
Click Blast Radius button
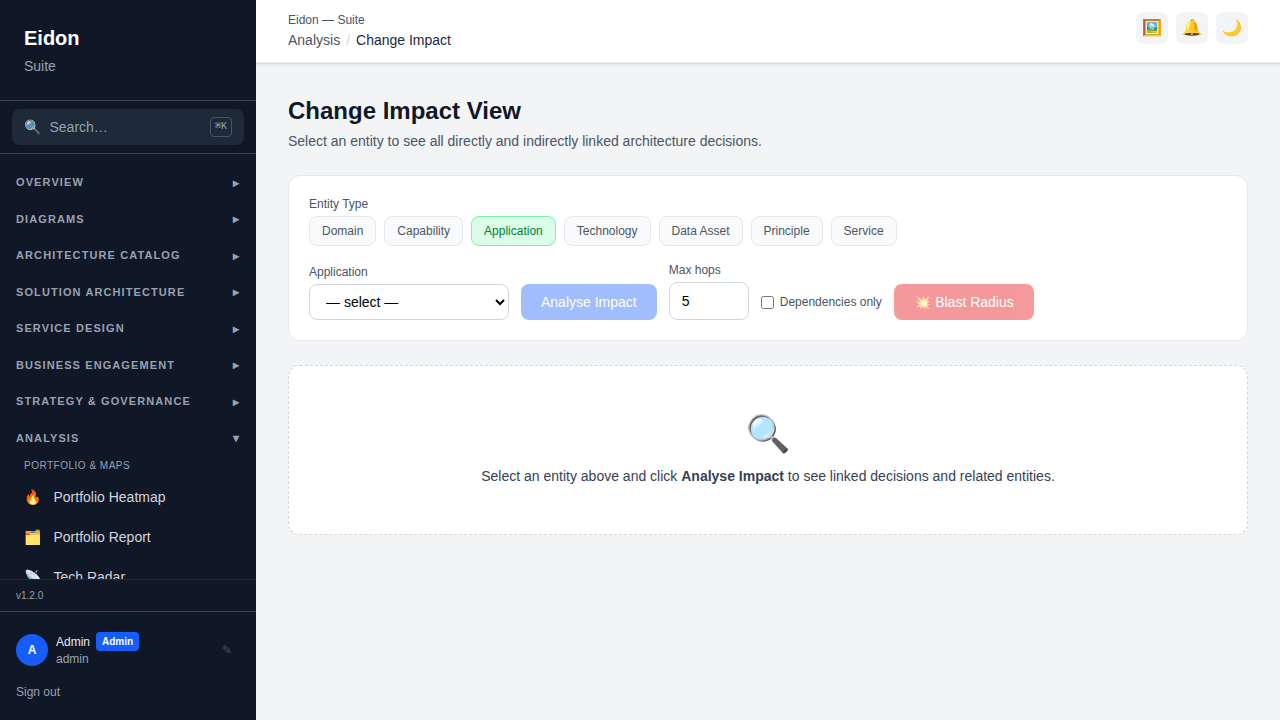click(964, 302)
